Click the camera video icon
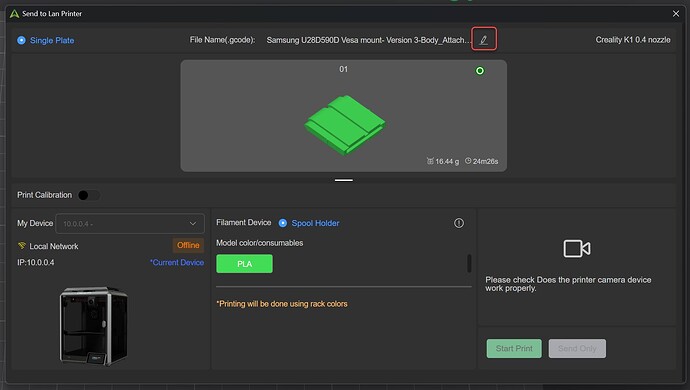 pyautogui.click(x=577, y=249)
